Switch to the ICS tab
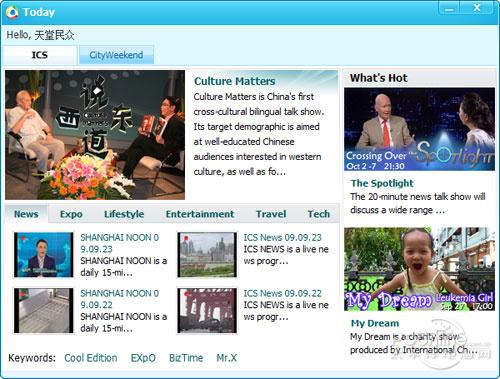500x379 pixels. 40,55
